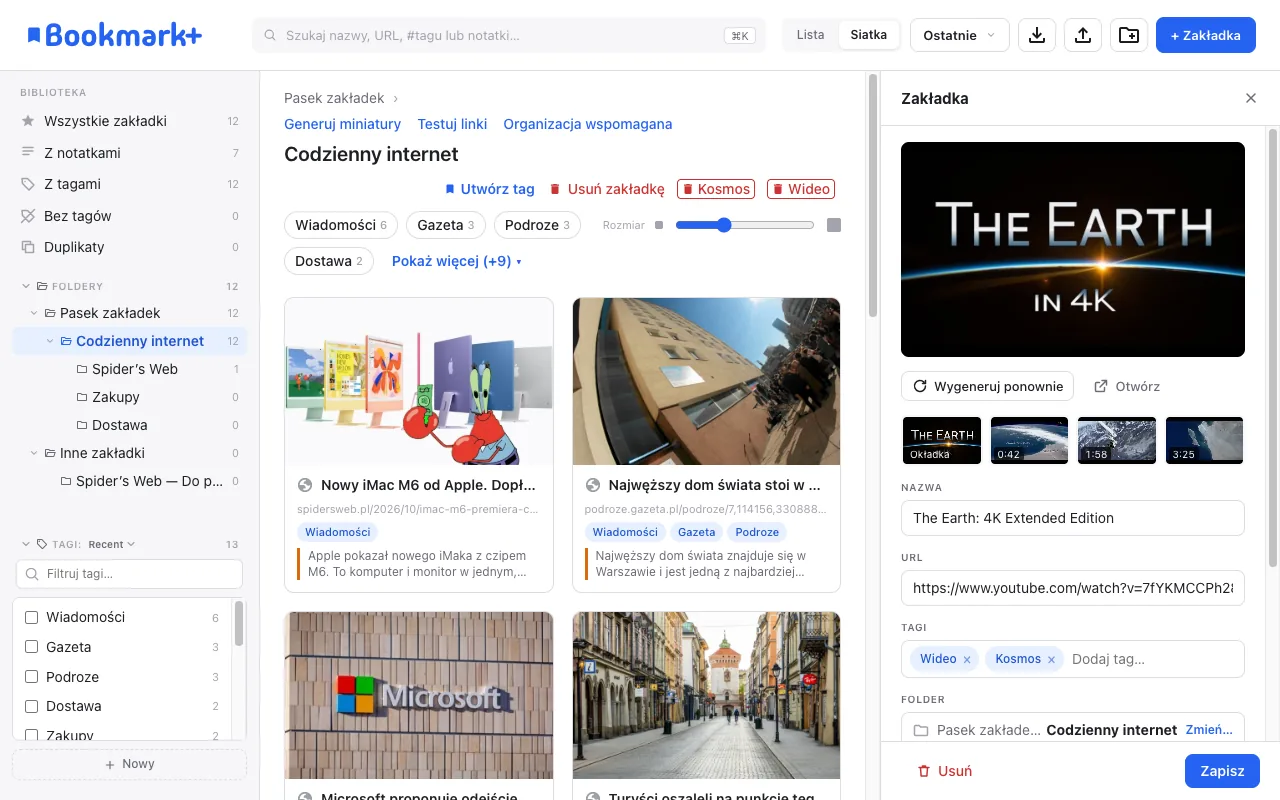This screenshot has width=1280, height=800.
Task: Open the Tagi Recent sort dropdown
Action: (x=111, y=545)
